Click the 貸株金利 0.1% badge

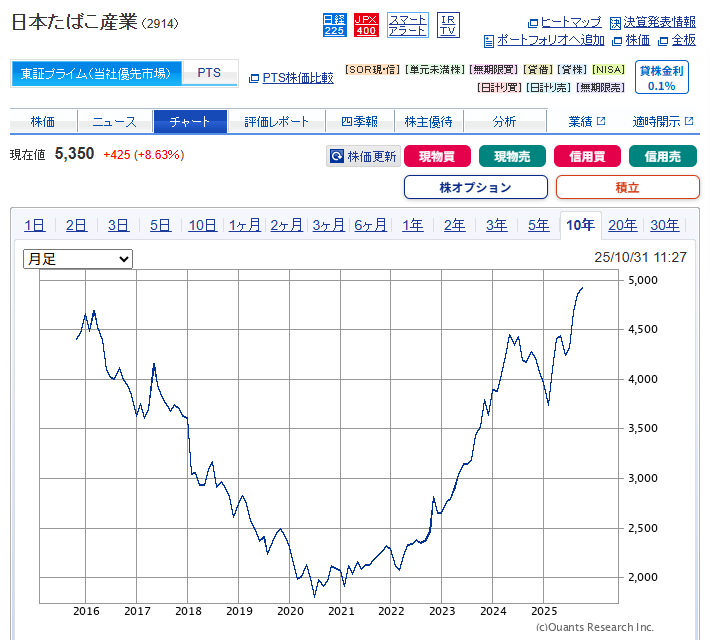coord(662,77)
